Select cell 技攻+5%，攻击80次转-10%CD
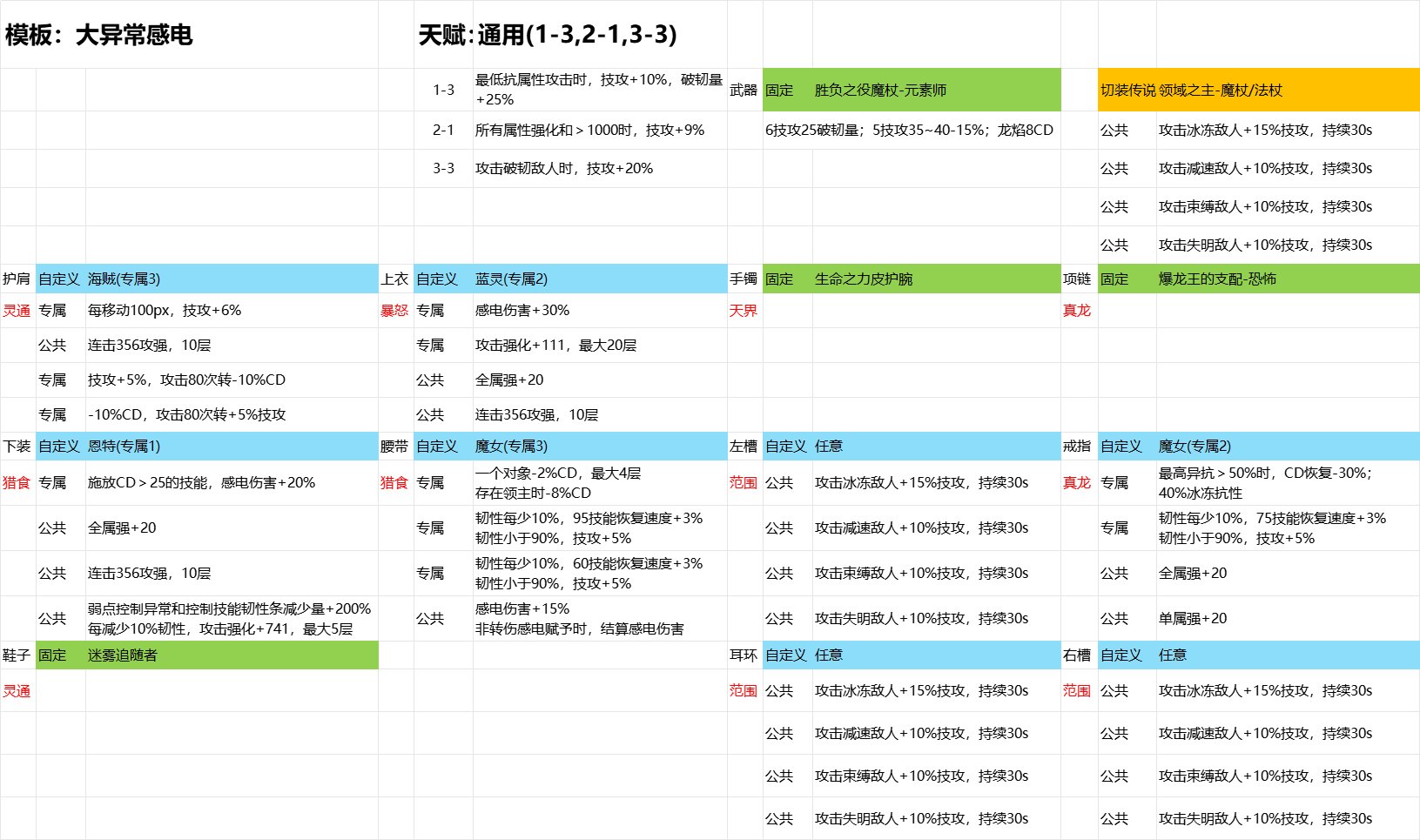 [232, 380]
